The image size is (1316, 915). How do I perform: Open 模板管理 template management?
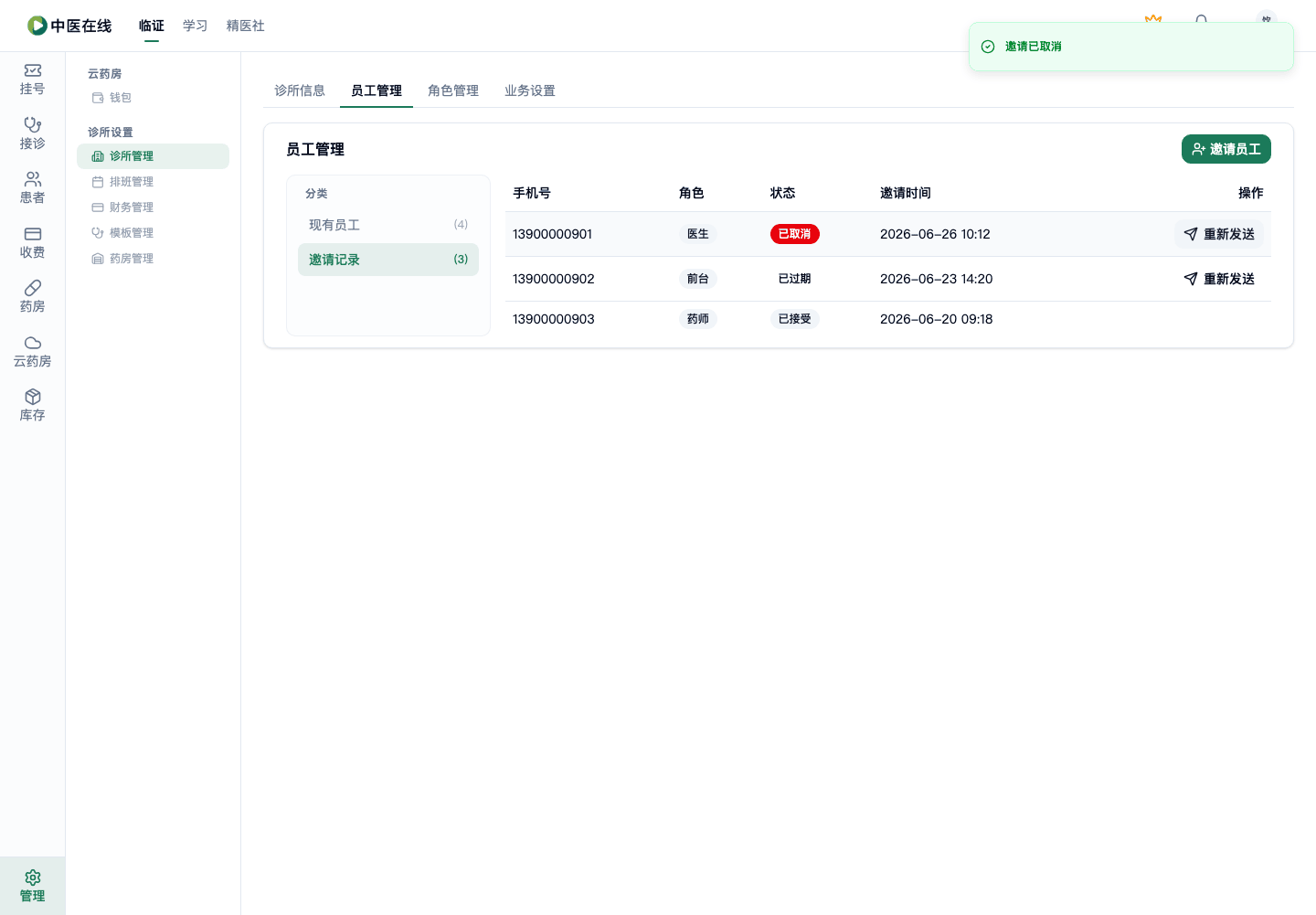click(x=153, y=233)
